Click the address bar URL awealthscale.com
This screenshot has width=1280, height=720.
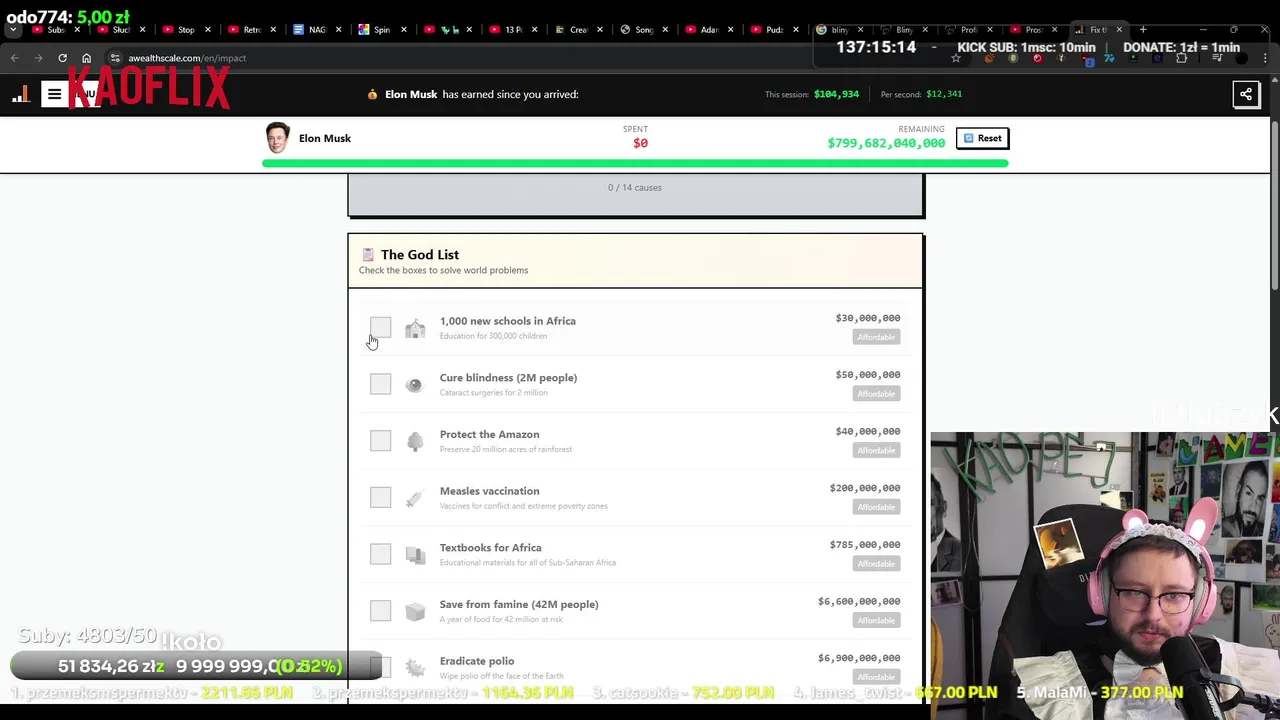pos(187,58)
